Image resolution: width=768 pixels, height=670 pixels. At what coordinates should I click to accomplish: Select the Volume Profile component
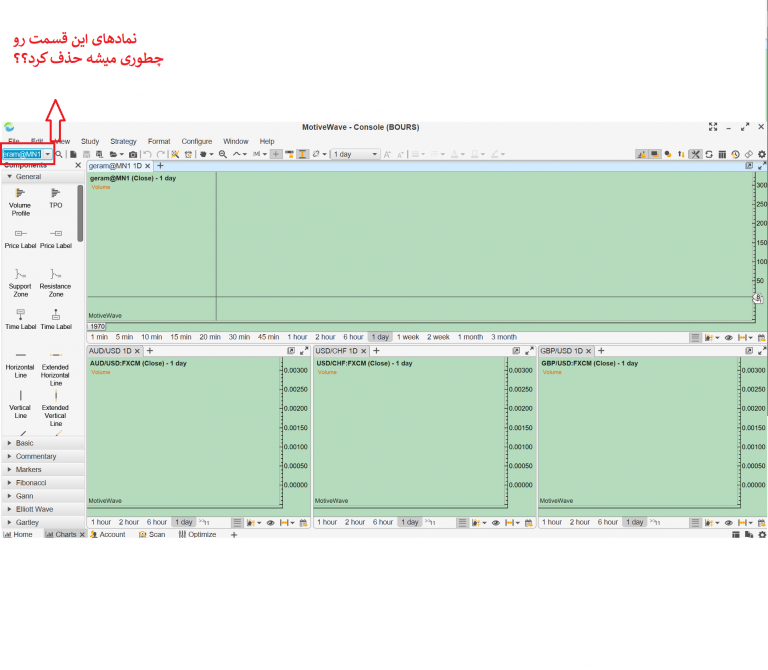pyautogui.click(x=21, y=202)
